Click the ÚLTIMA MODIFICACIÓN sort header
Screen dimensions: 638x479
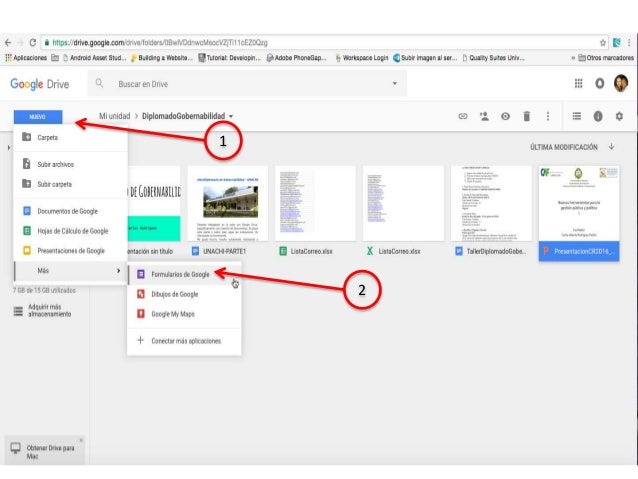pos(564,147)
